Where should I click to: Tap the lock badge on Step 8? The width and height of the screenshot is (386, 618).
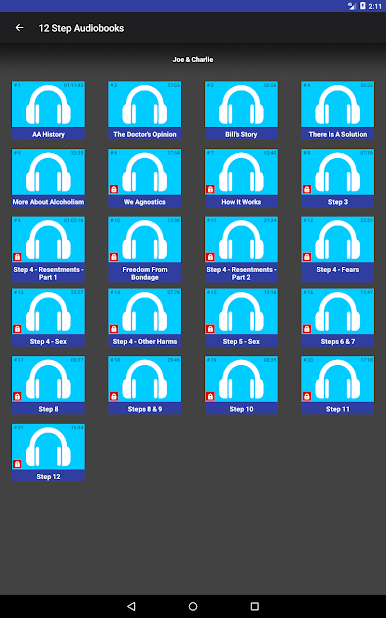(x=17, y=396)
